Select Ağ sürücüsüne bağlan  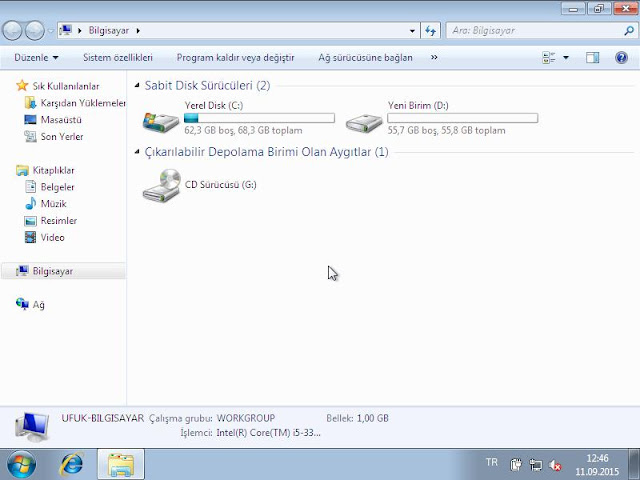pos(365,58)
